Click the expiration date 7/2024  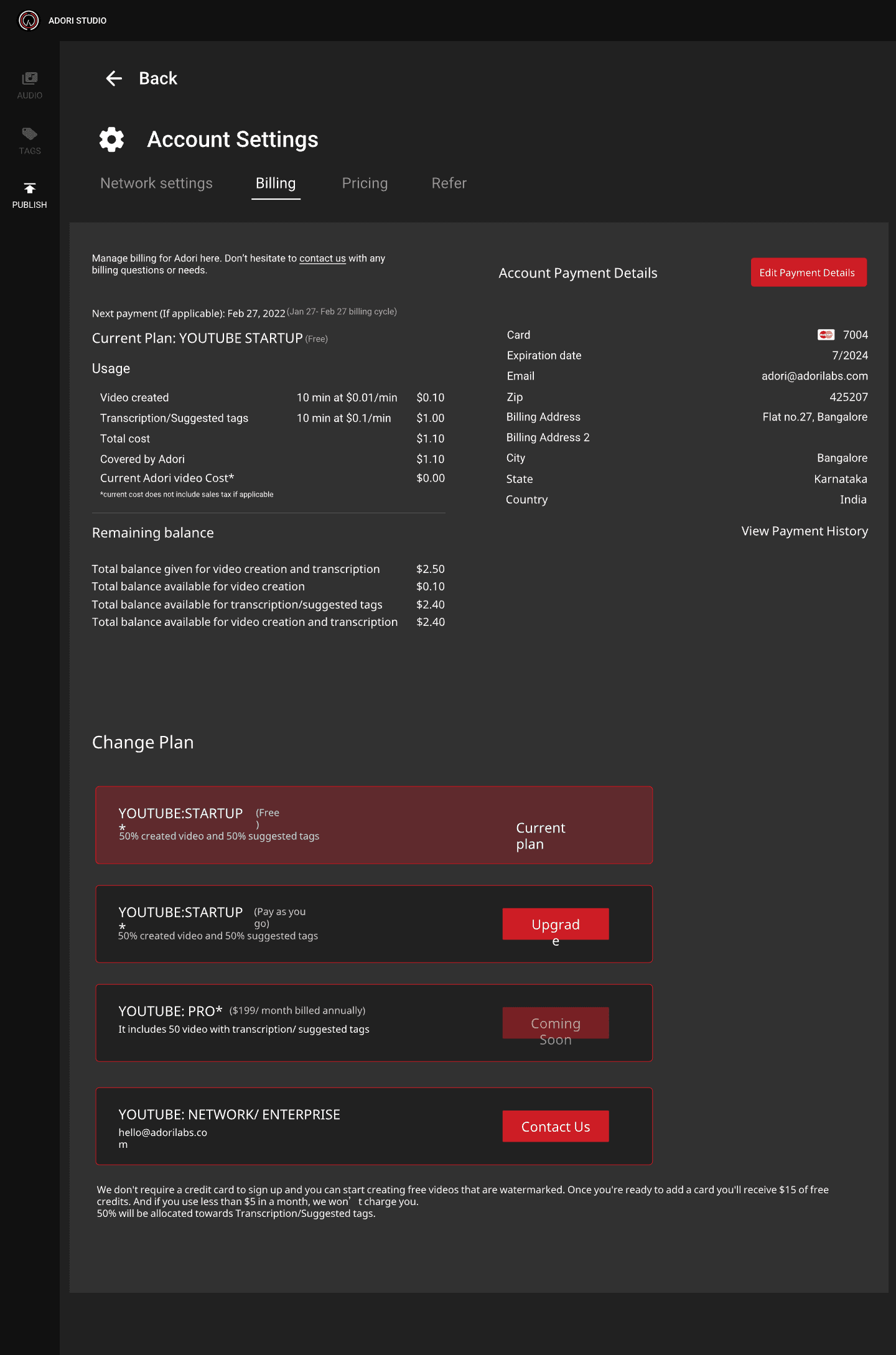point(850,355)
